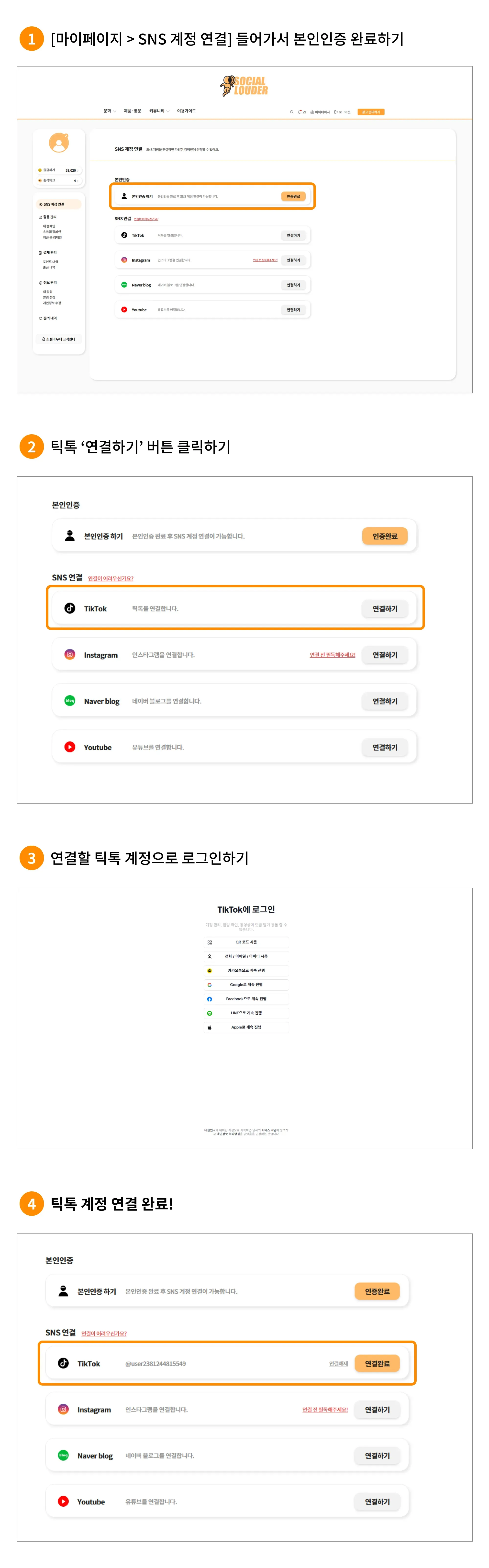The width and height of the screenshot is (489, 1568).
Task: Select 제품·방문 in the top navigation
Action: click(133, 112)
